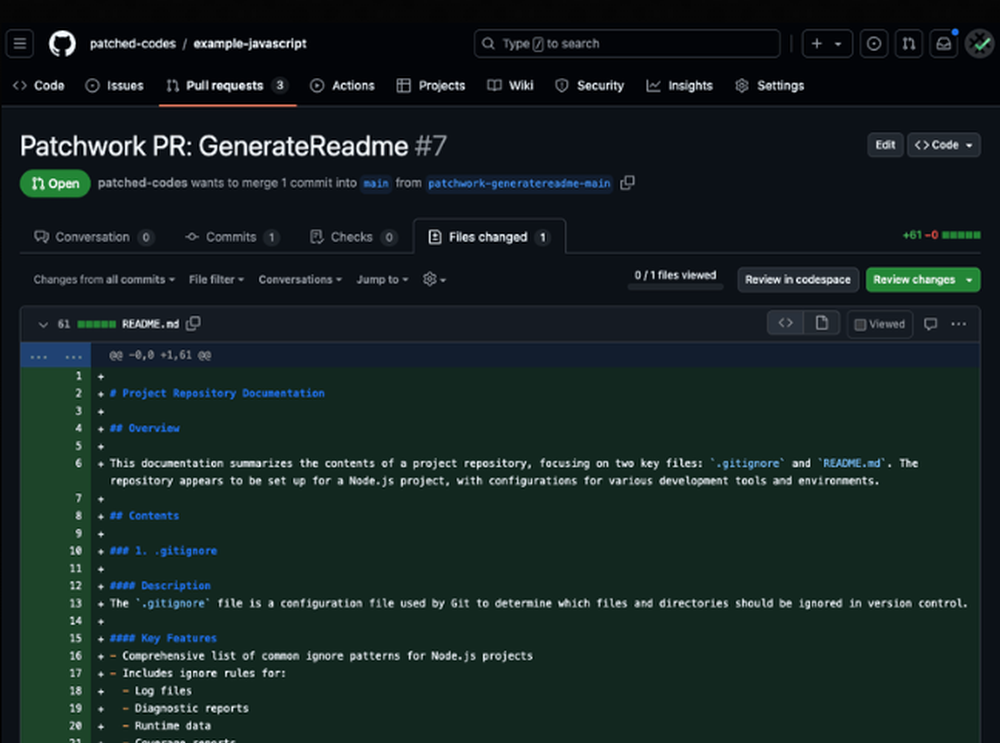Open the Insights tab
Image resolution: width=1000 pixels, height=743 pixels.
pos(679,85)
